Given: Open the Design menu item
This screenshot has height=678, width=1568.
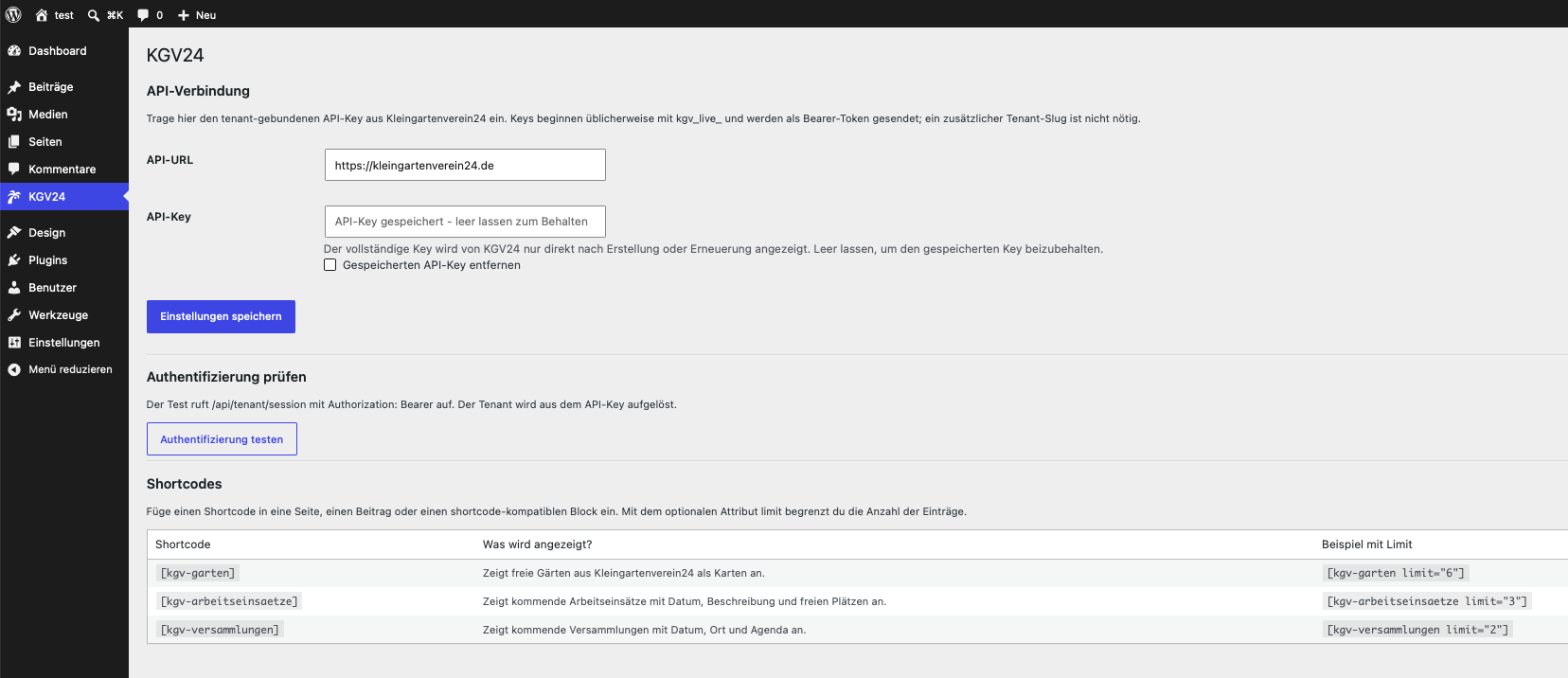Looking at the screenshot, I should tap(64, 233).
